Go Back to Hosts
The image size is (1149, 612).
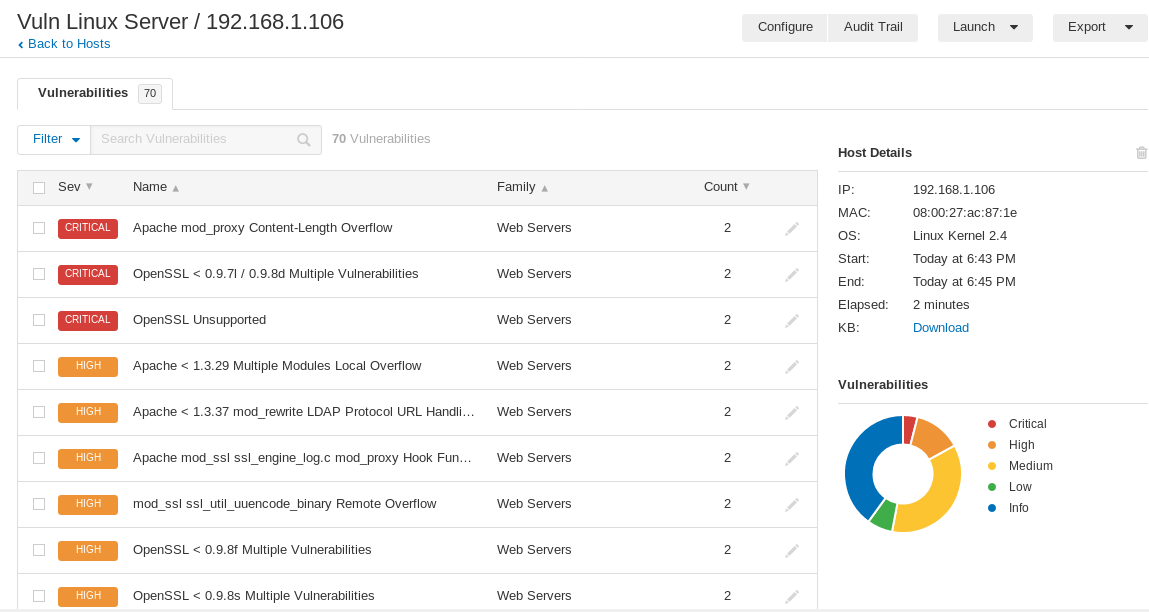coord(68,44)
